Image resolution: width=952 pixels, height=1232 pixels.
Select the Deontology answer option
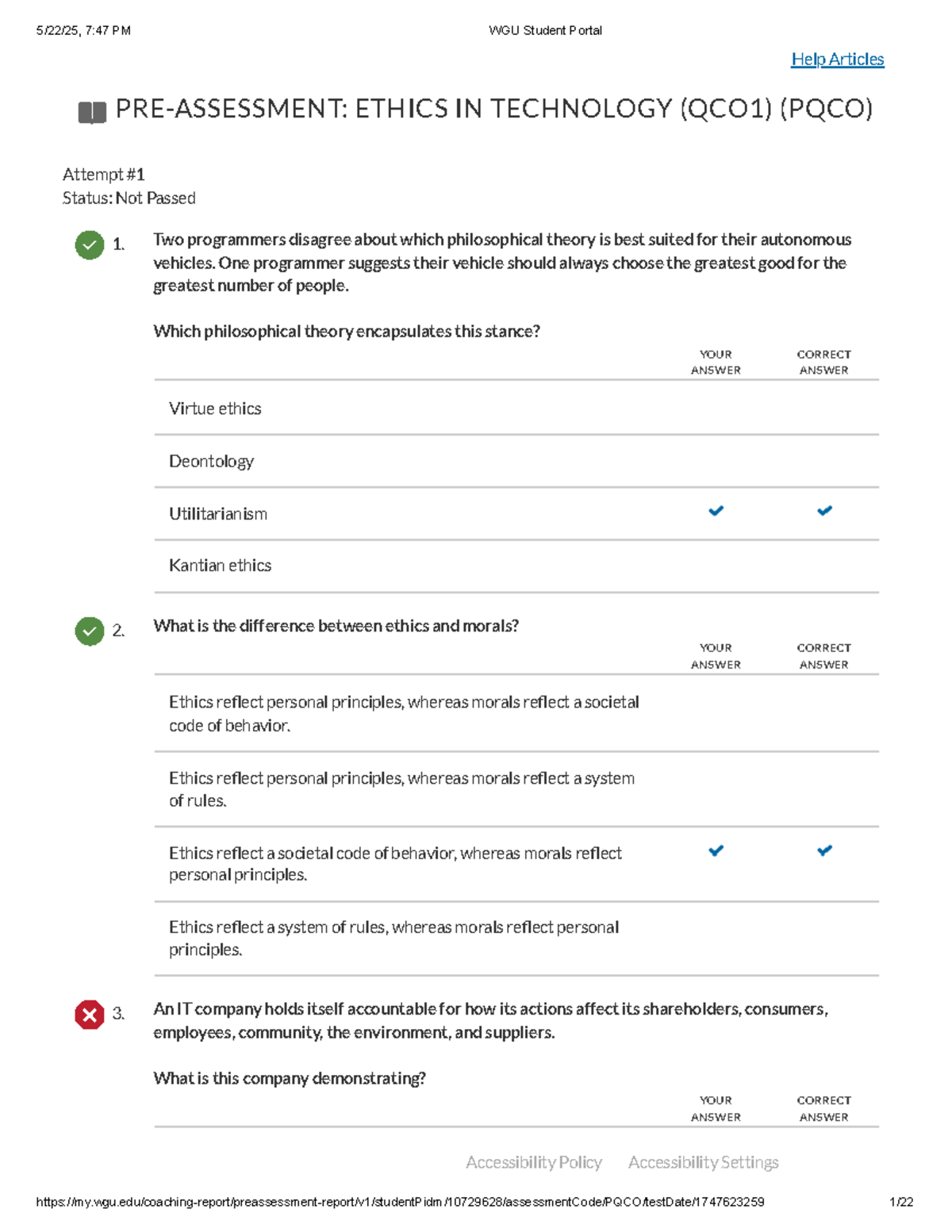tap(211, 461)
